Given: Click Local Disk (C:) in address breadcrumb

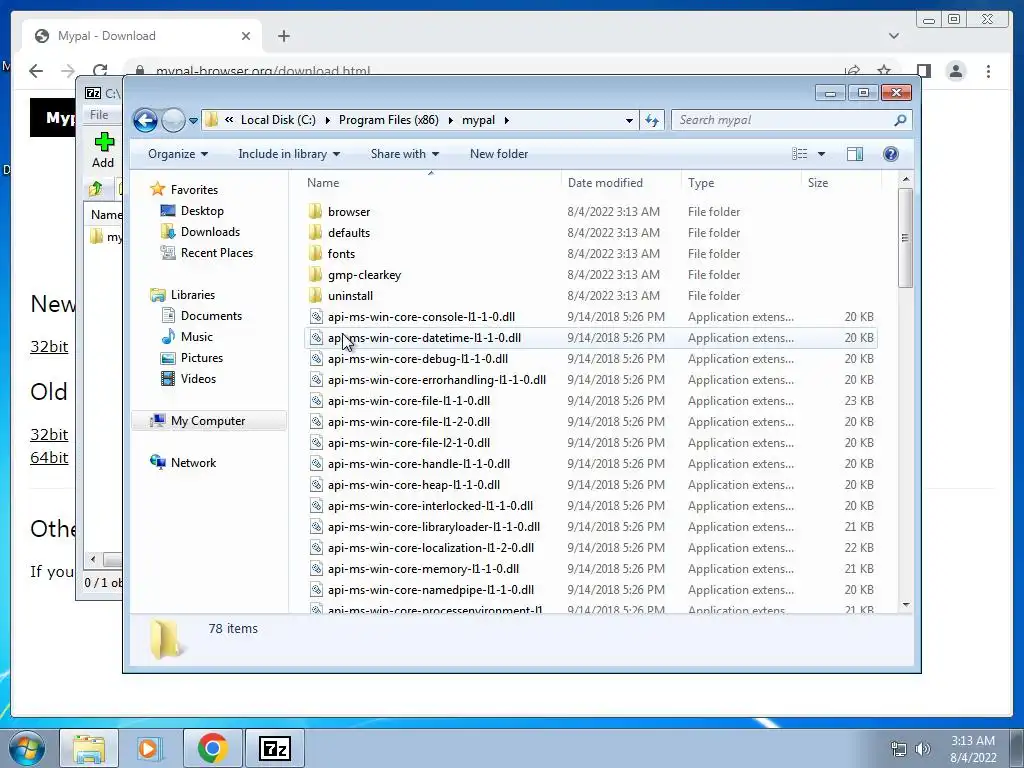Looking at the screenshot, I should coord(278,120).
